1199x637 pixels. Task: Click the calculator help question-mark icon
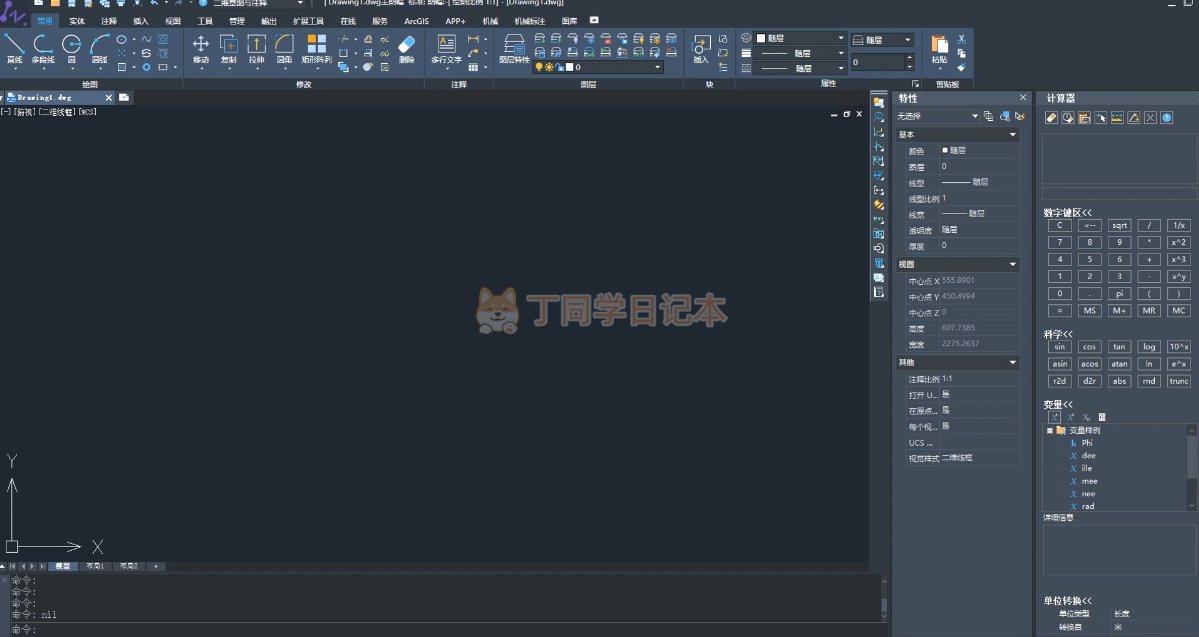coord(1167,117)
